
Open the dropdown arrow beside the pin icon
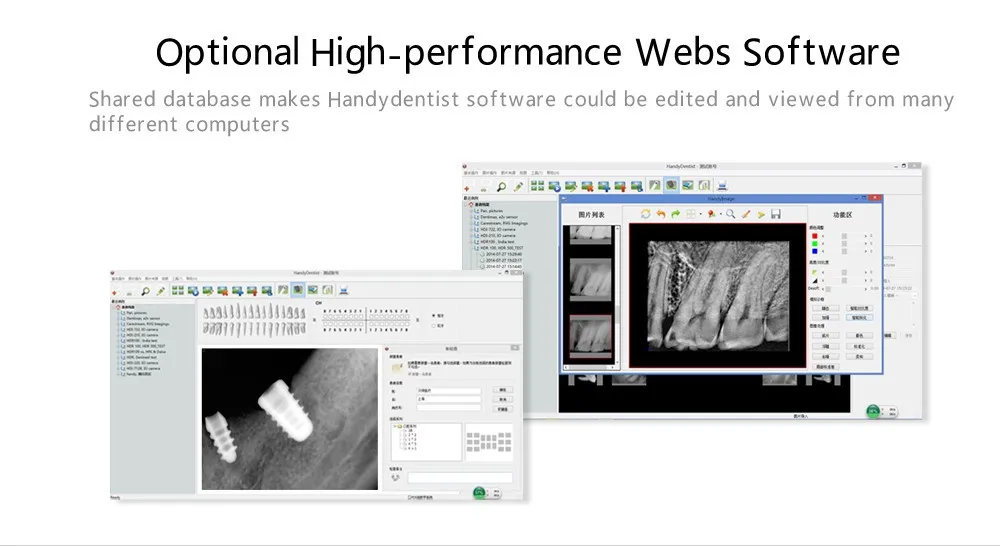pyautogui.click(x=721, y=215)
